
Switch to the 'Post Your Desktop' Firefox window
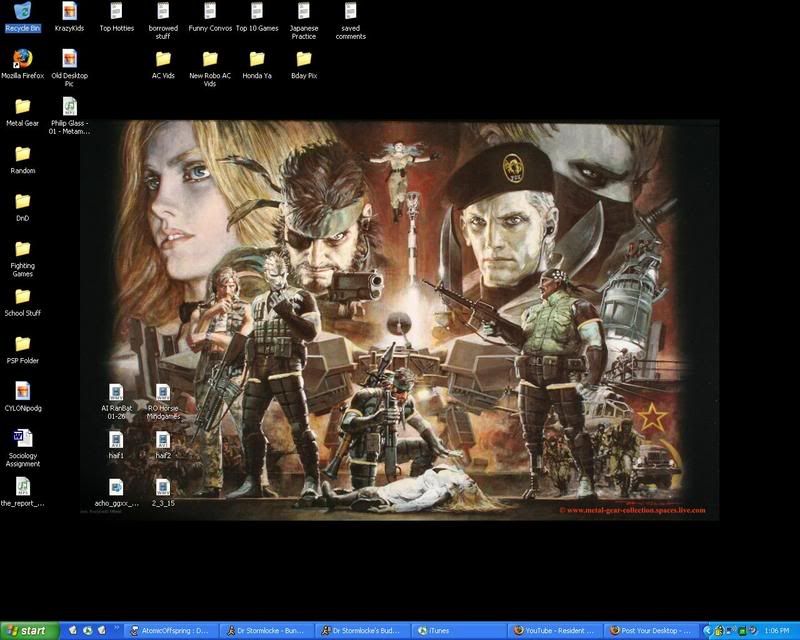[652, 631]
